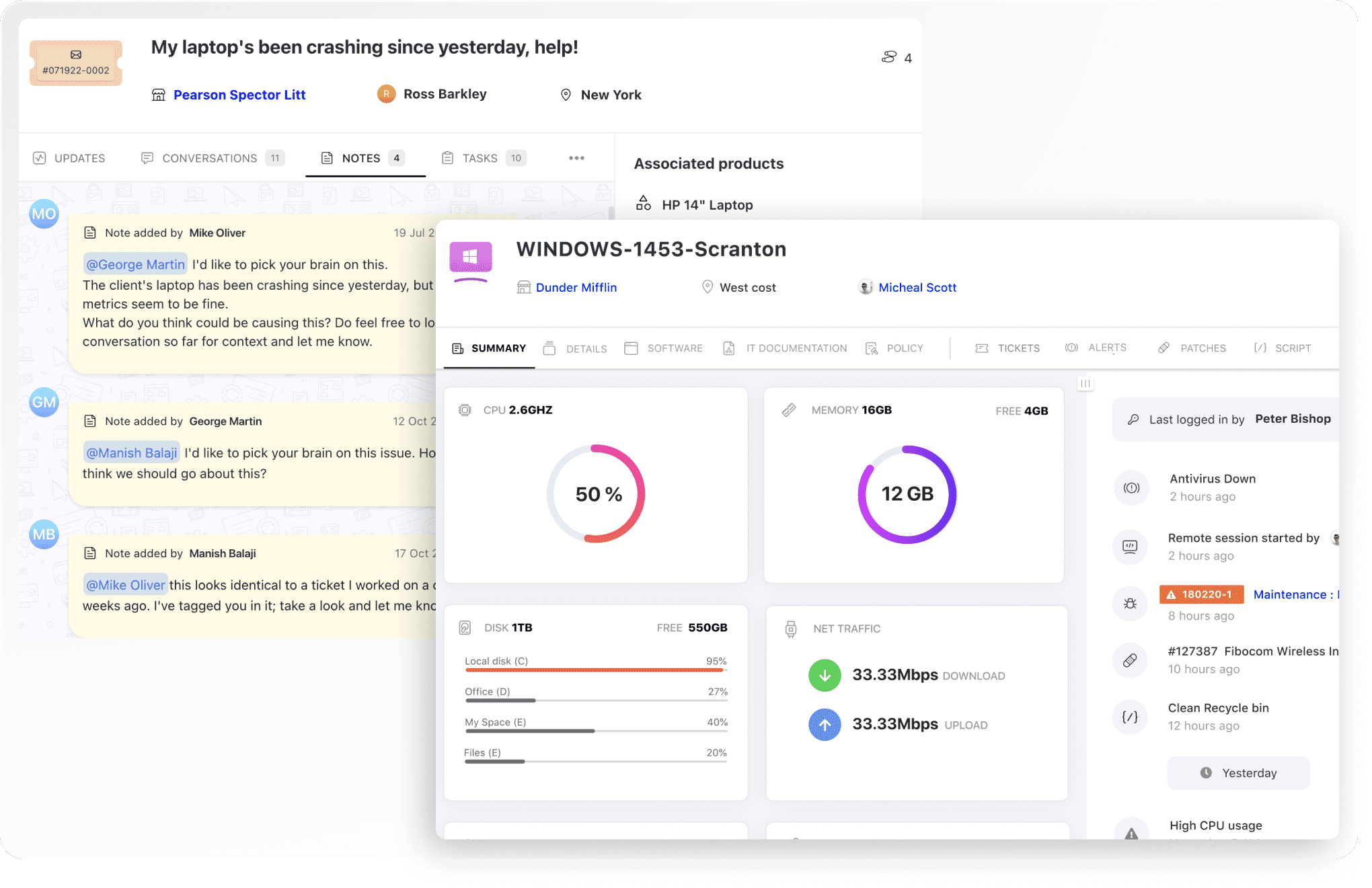Open the overflow menu next to Tasks

[576, 158]
